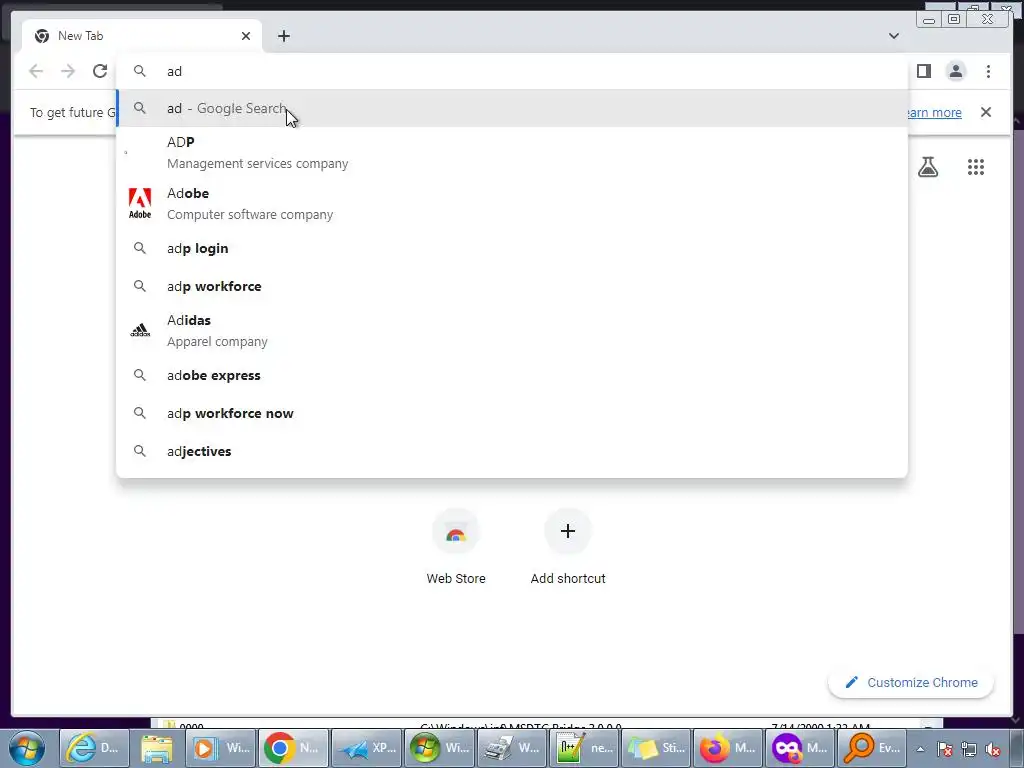Screen dimensions: 1024x768
Task: Switch to the New Tab tab
Action: click(140, 36)
